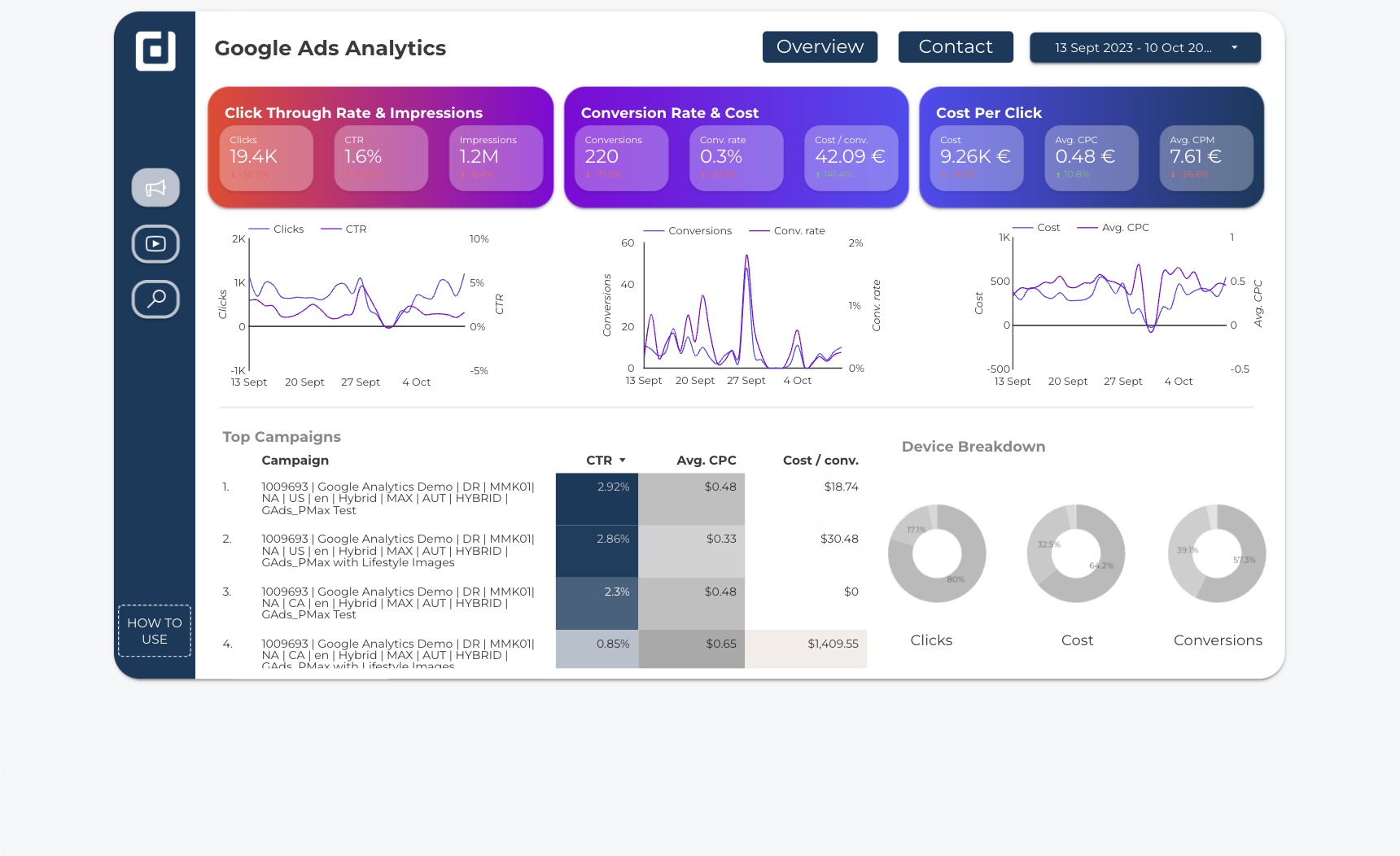Viewport: 1400px width, 856px height.
Task: Select the megaphone campaigns icon in sidebar
Action: [x=155, y=187]
